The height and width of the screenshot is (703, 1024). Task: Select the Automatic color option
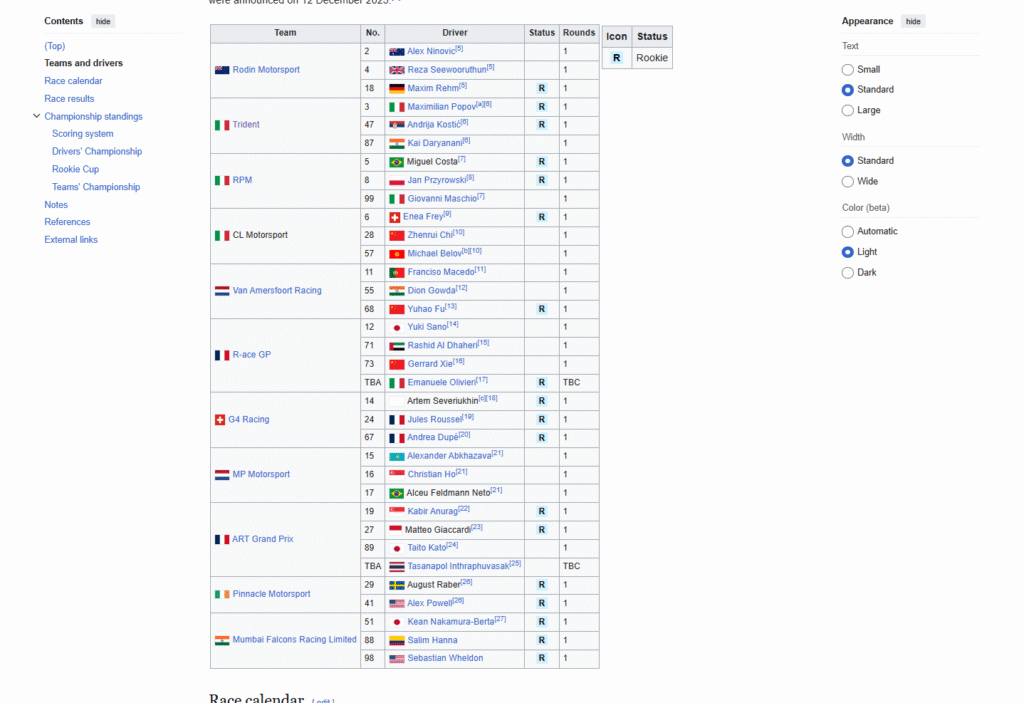pyautogui.click(x=848, y=232)
